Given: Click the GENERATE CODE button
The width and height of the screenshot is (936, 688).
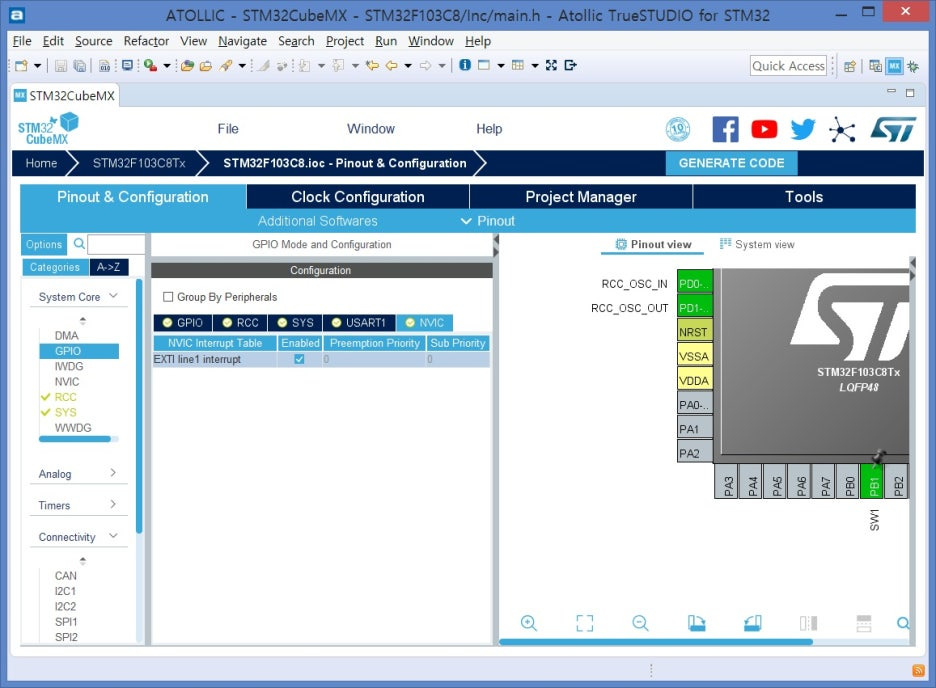Looking at the screenshot, I should point(731,163).
